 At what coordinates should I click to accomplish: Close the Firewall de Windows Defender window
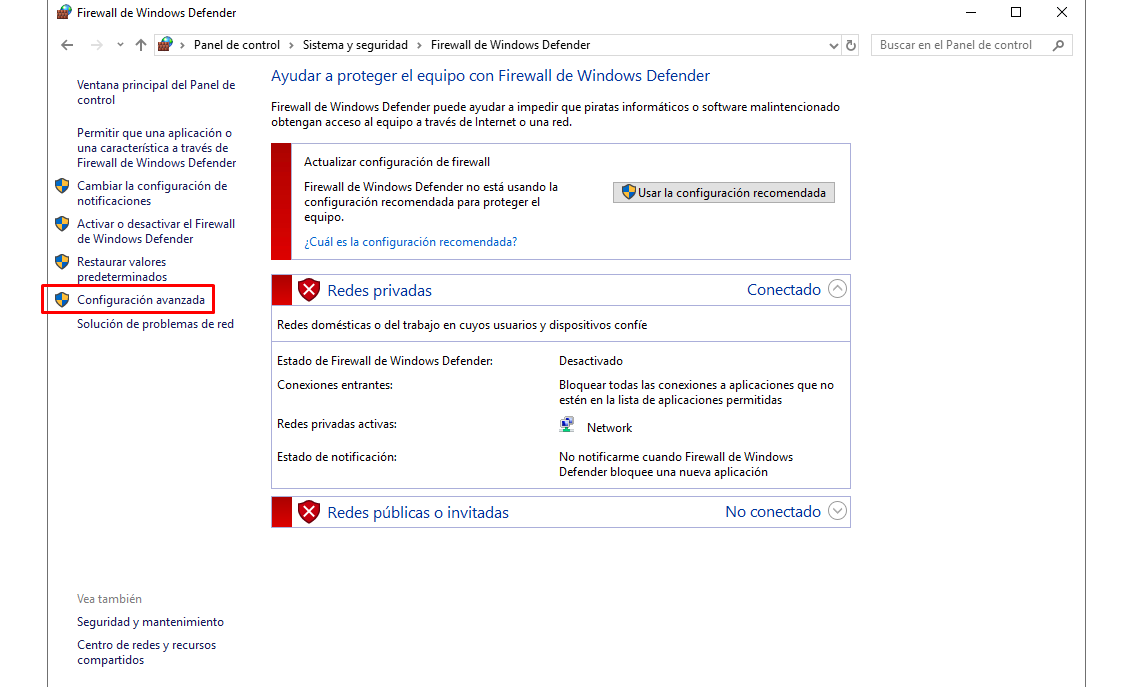coord(1061,12)
